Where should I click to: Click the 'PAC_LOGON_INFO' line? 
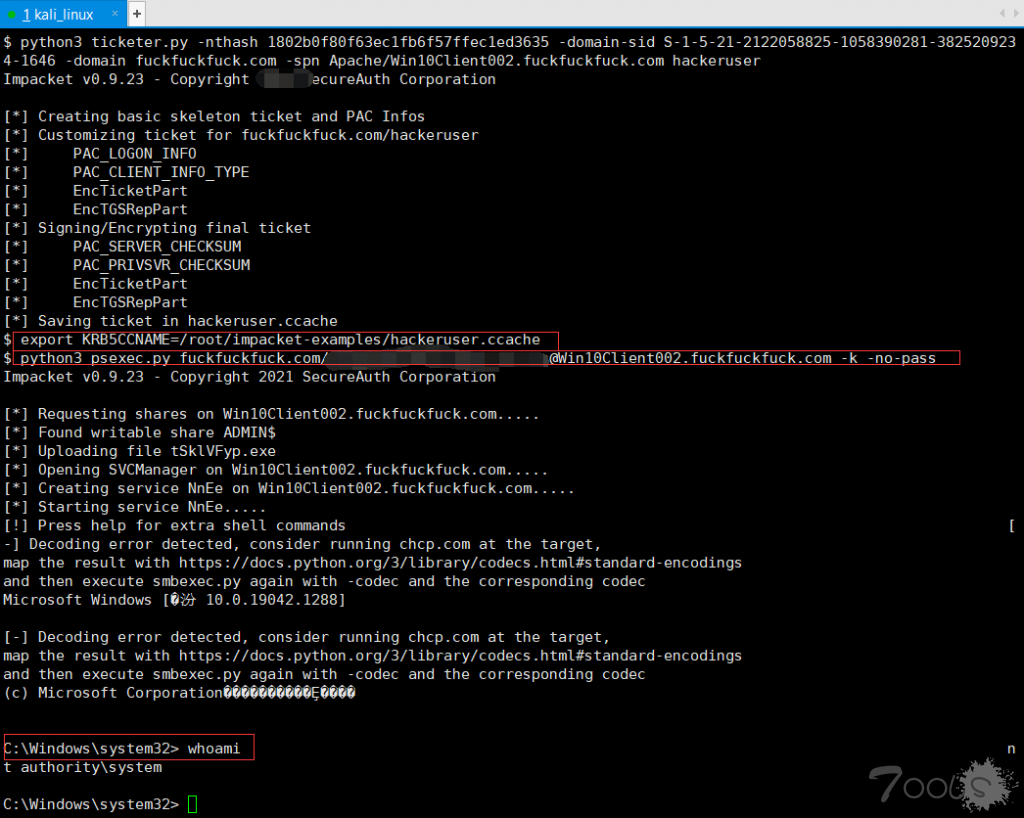135,153
